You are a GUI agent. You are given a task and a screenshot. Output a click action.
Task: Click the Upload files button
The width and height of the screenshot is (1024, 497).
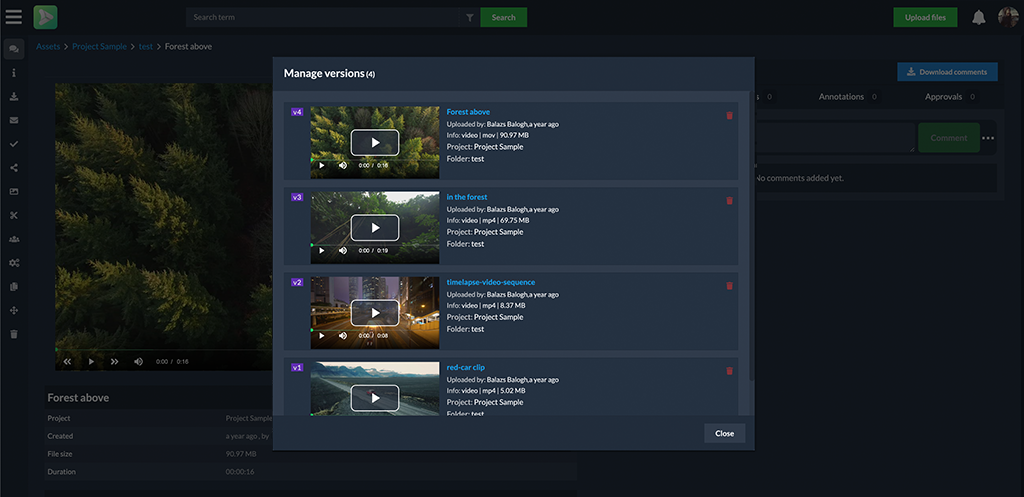click(x=925, y=18)
